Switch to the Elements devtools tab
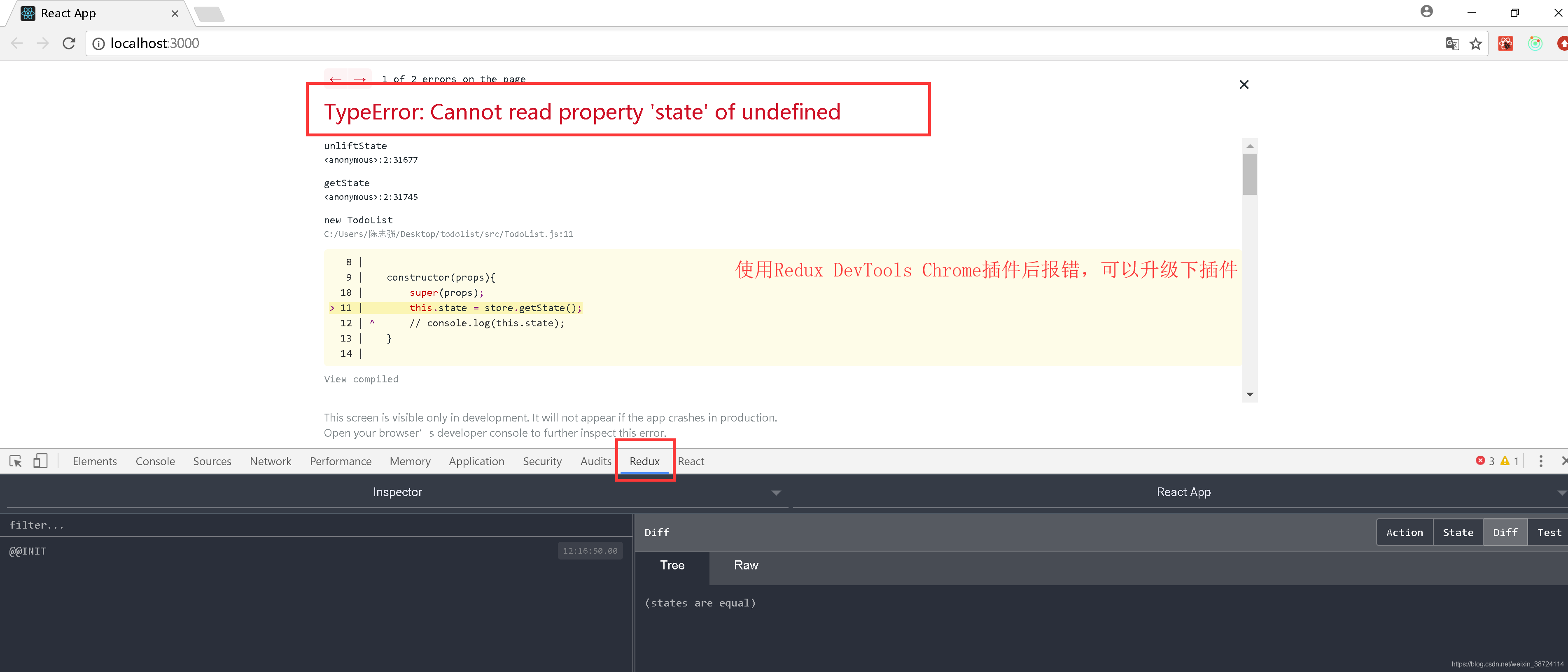Viewport: 1568px width, 672px height. coord(95,461)
